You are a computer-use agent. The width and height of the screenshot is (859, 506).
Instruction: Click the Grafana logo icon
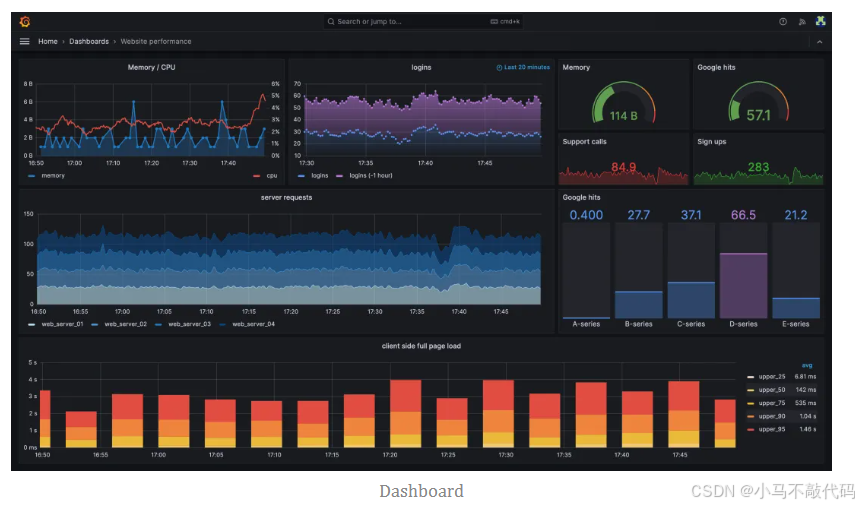[25, 21]
